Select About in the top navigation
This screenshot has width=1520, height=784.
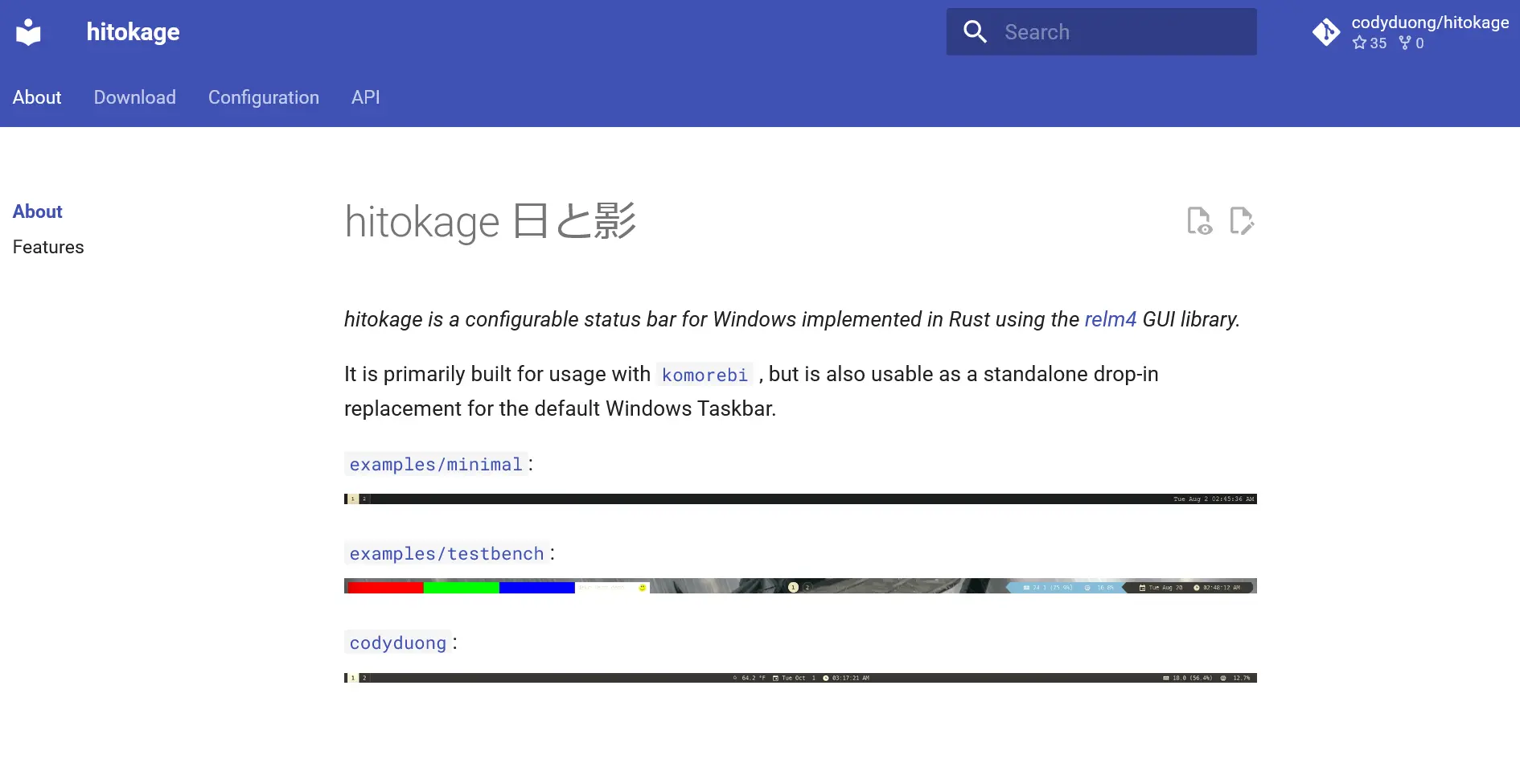37,97
